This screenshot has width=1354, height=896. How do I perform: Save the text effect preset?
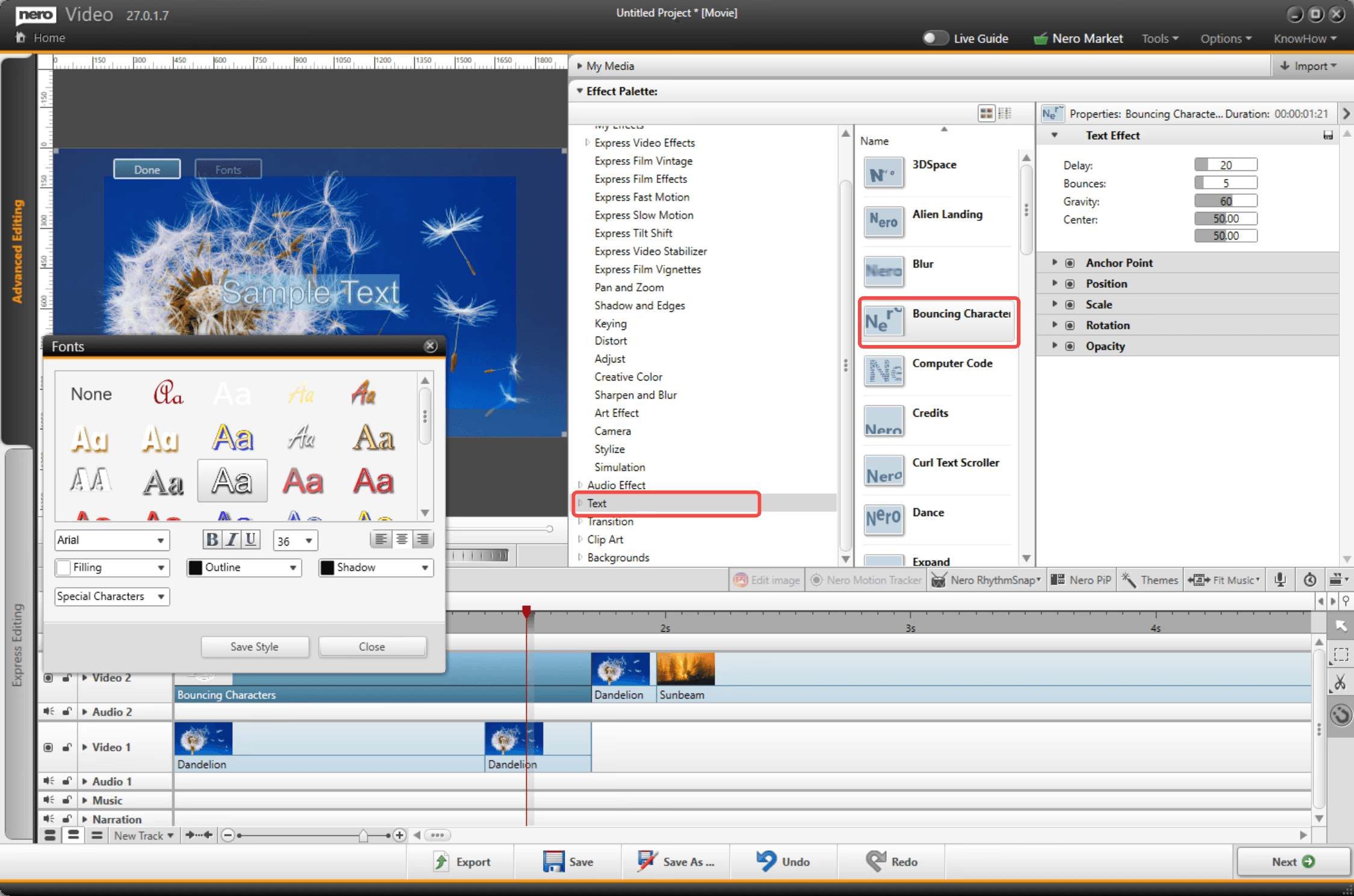1328,135
